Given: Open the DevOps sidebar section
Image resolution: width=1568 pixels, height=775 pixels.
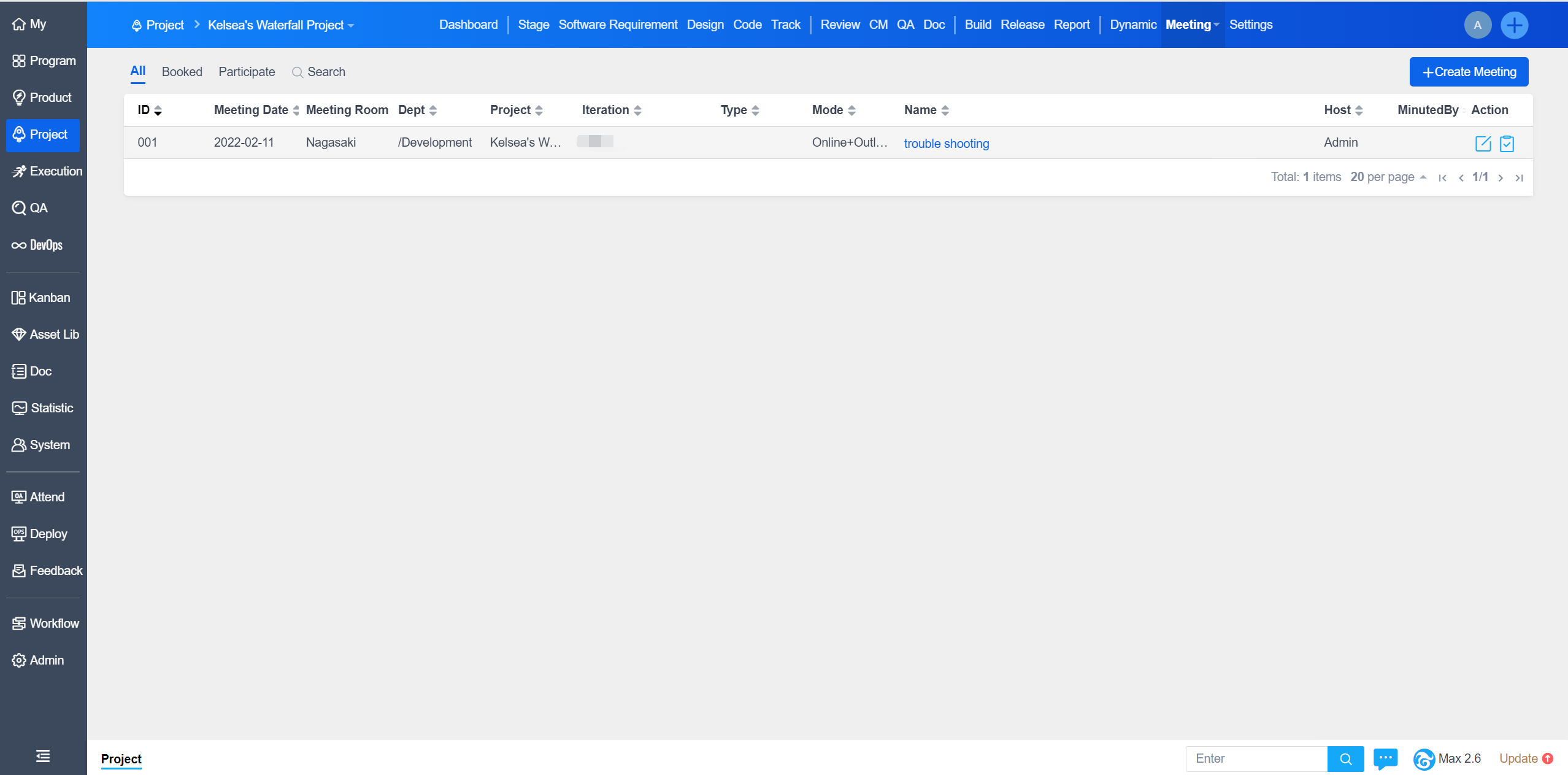Looking at the screenshot, I should [38, 245].
